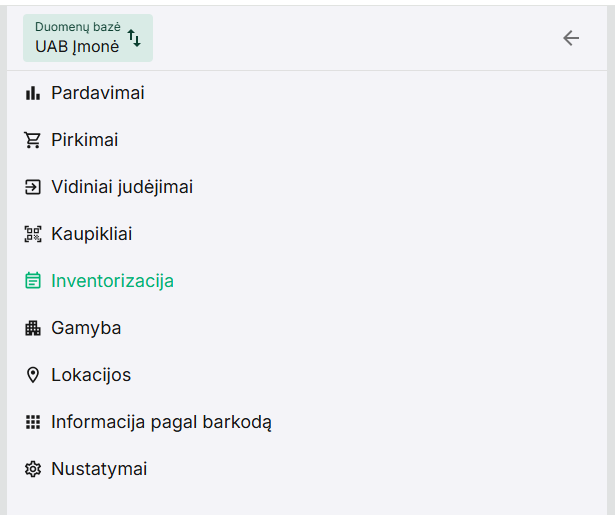Open Informacija pagal barkodą

(161, 423)
